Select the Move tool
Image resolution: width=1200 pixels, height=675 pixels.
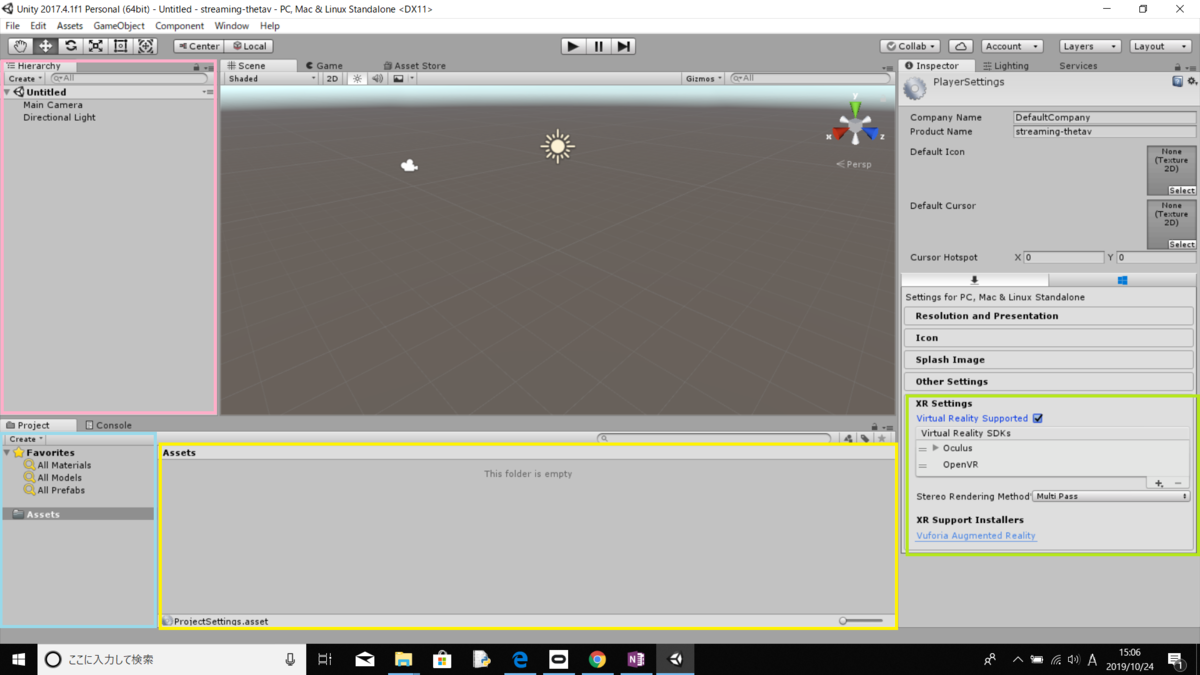46,46
